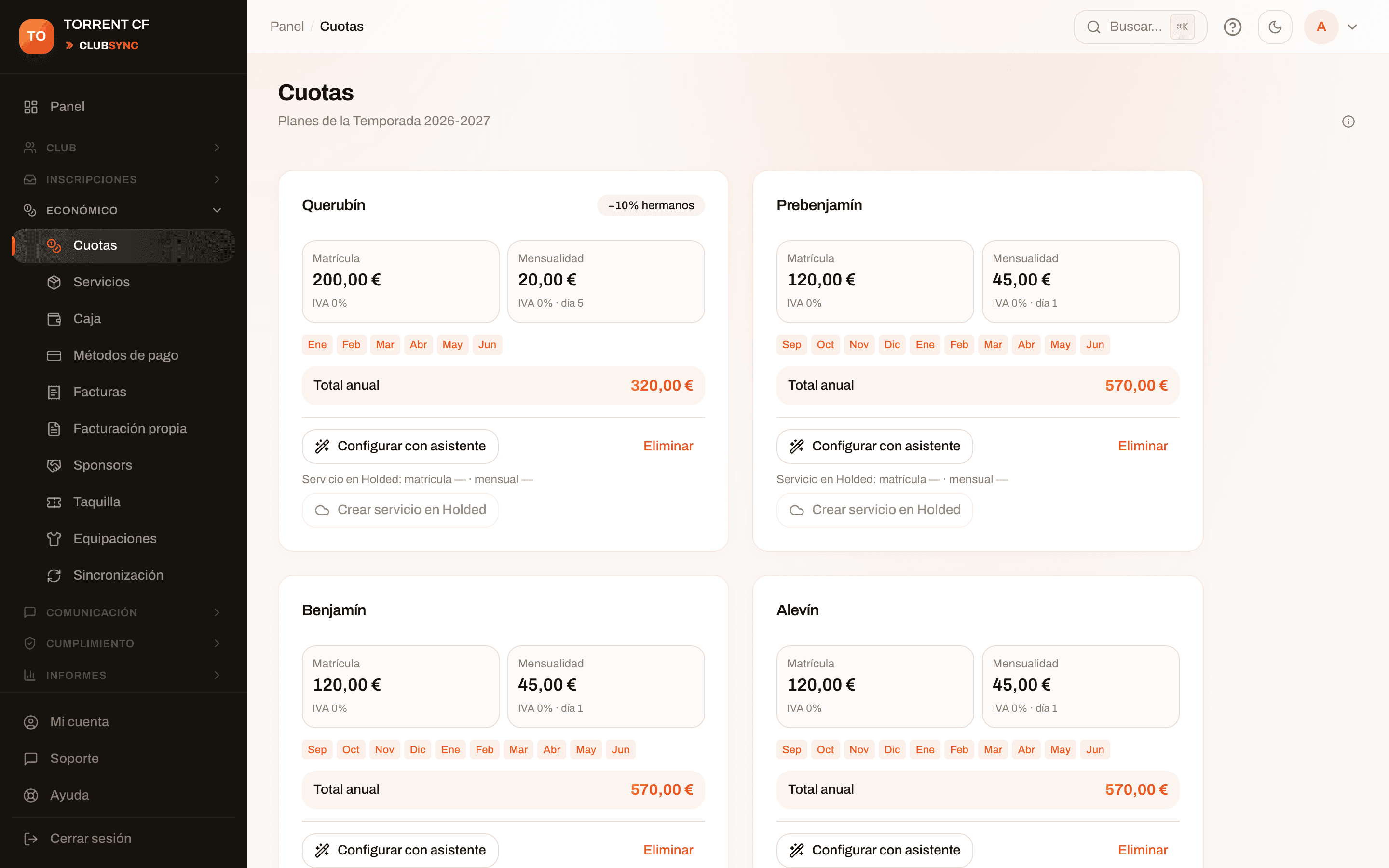1389x868 pixels.
Task: Click the wand icon in Prebenjamín asistente button
Action: pyautogui.click(x=797, y=447)
